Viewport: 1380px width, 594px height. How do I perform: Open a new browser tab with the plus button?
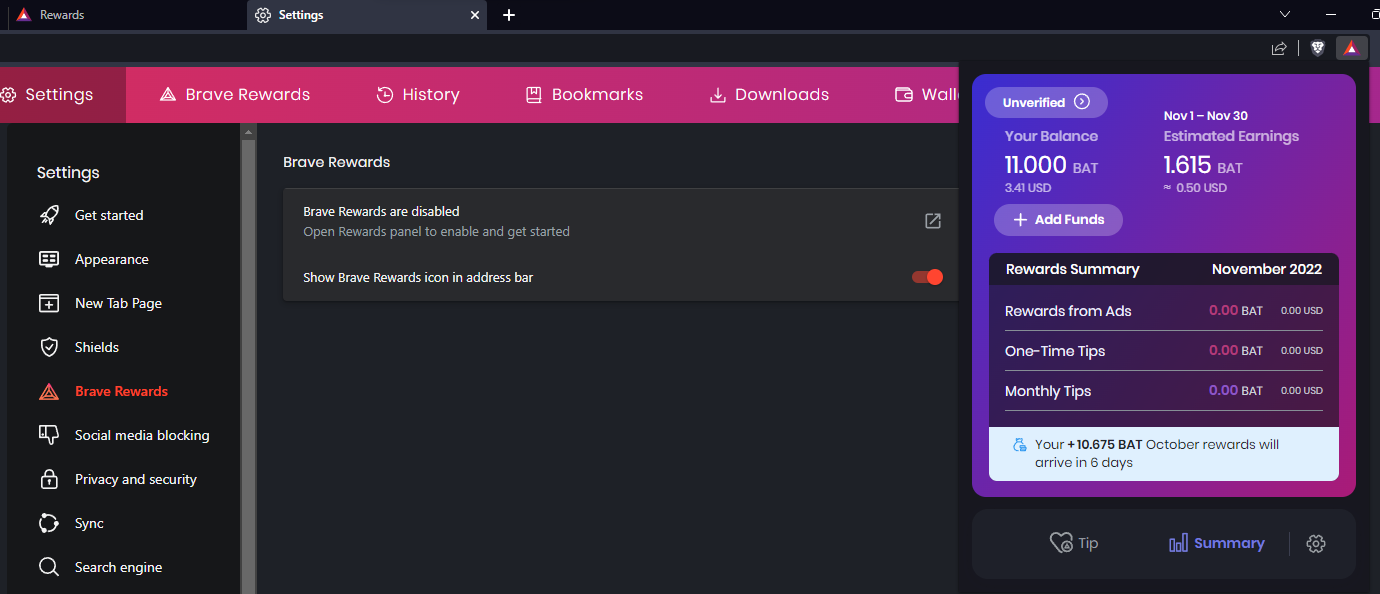pos(509,15)
